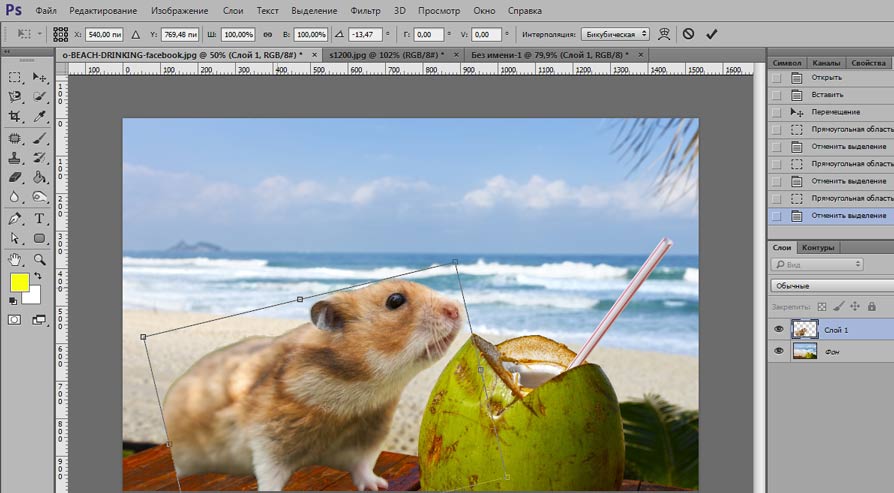Open the Окно menu
This screenshot has height=493, width=894.
coord(484,11)
